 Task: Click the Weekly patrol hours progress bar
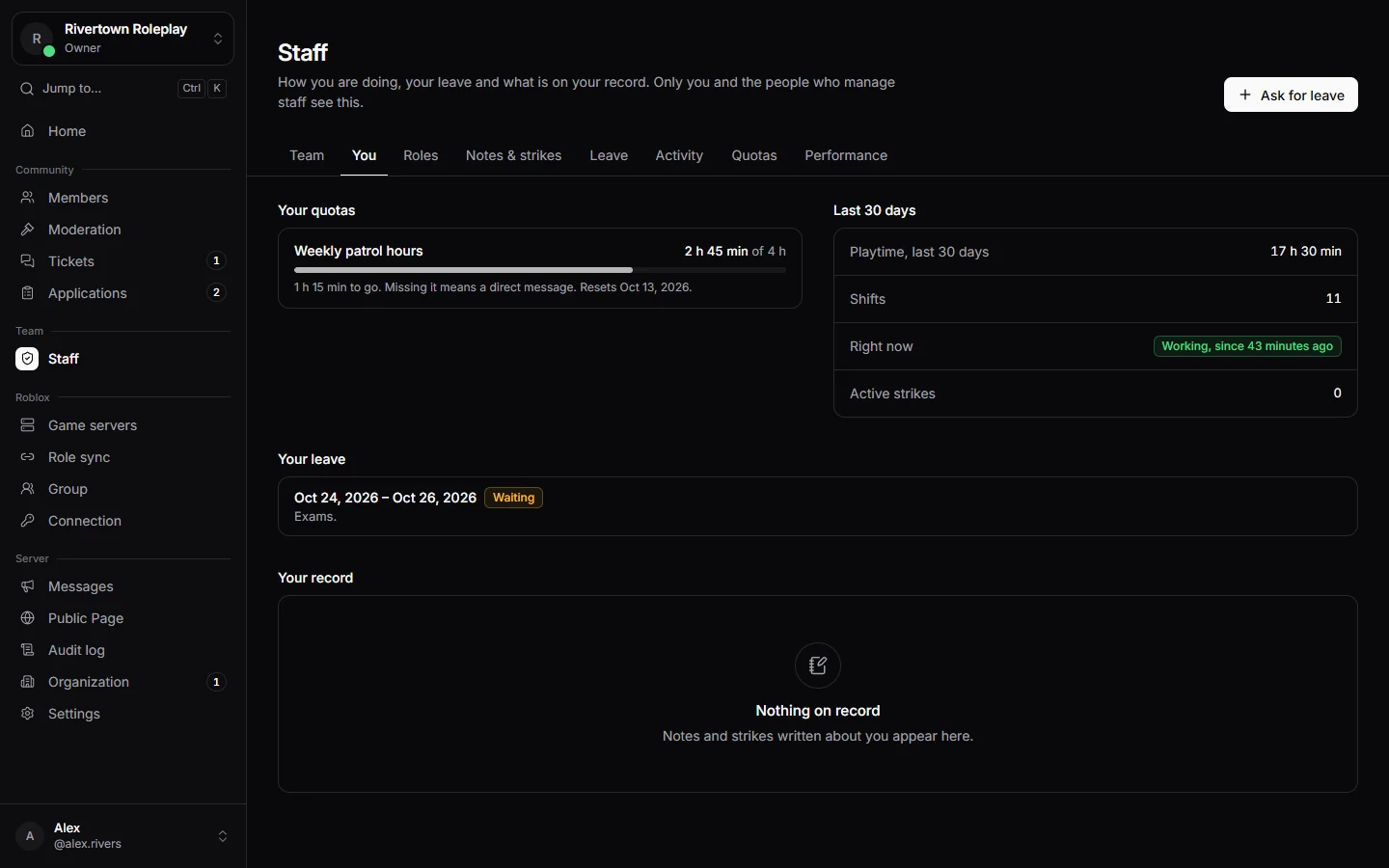pyautogui.click(x=540, y=270)
